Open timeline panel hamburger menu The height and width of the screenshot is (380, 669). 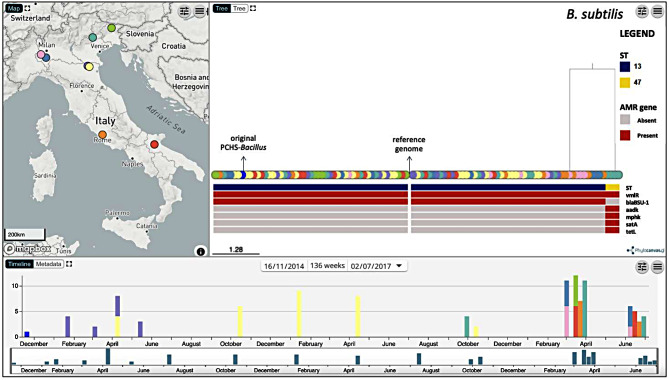657,267
